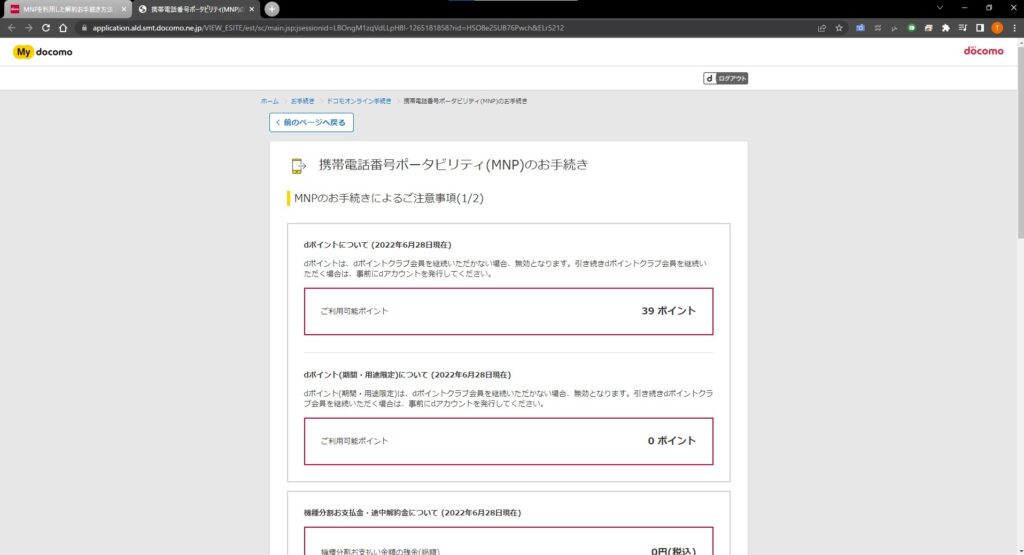
Task: Go back with the browser back arrow
Action: (11, 28)
